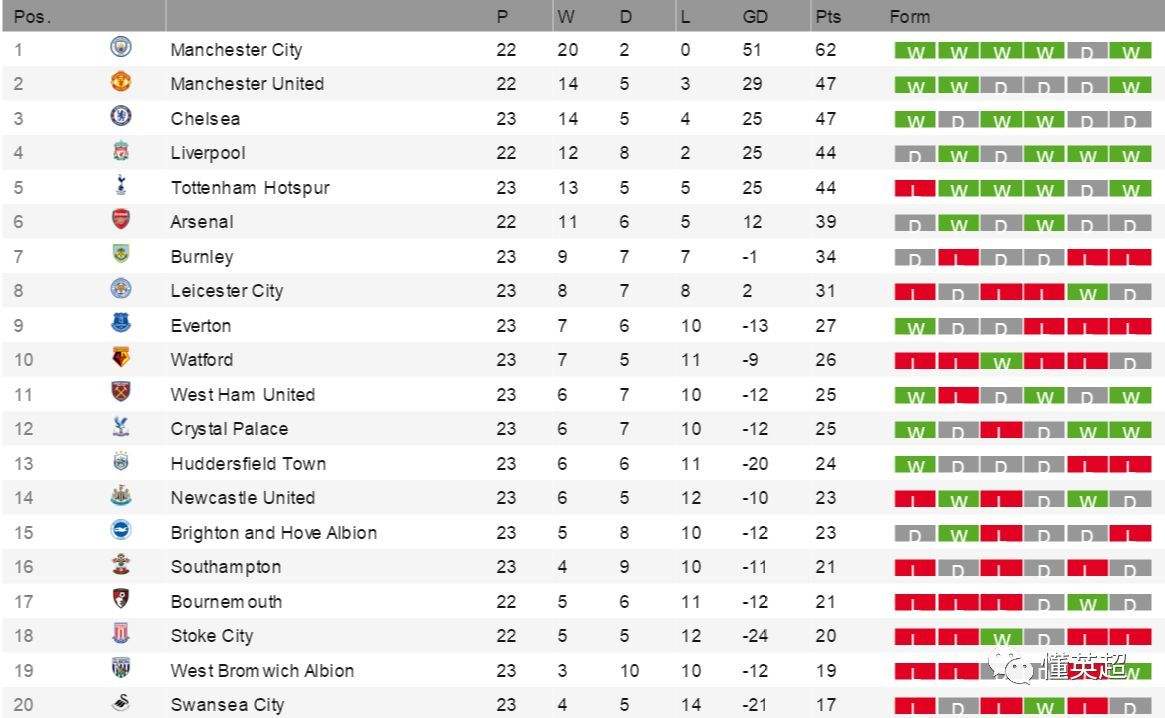Click the Huddersfield Town team name

tap(248, 464)
